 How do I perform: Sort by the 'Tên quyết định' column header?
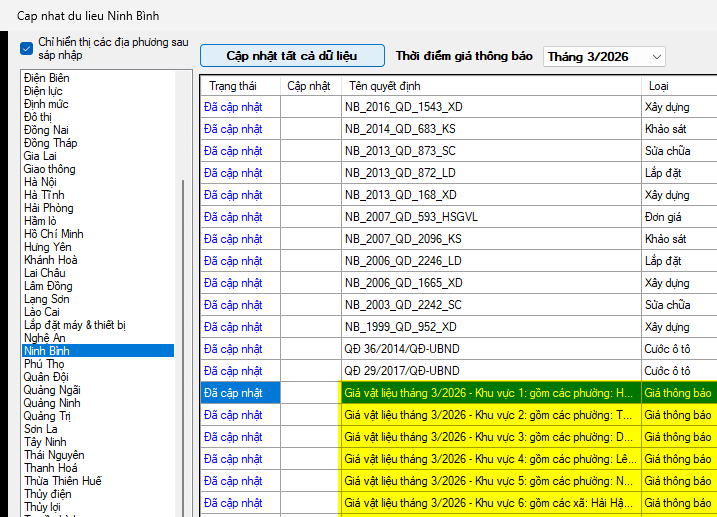385,86
